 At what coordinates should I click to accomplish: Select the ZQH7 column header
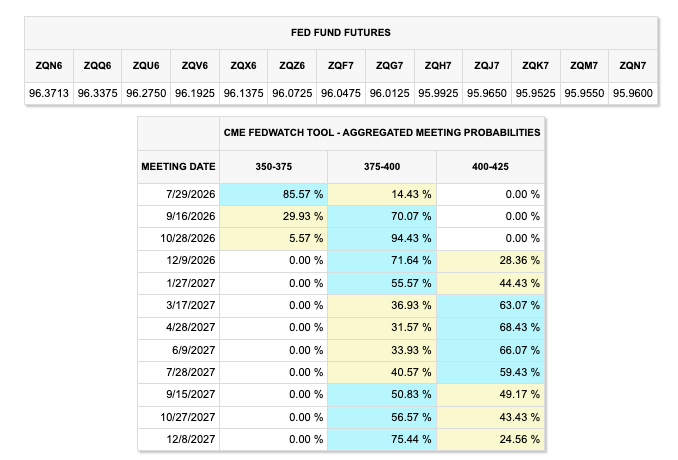pyautogui.click(x=438, y=66)
